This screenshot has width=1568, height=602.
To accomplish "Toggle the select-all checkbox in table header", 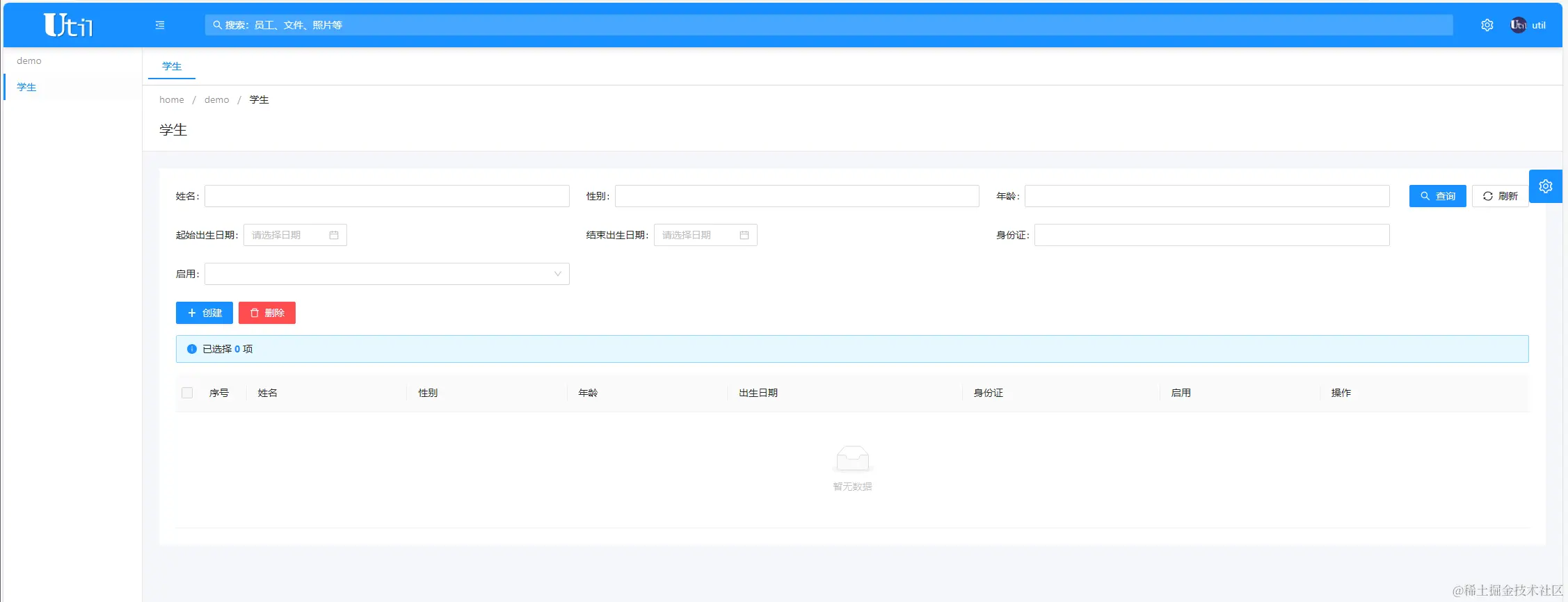I will click(187, 393).
